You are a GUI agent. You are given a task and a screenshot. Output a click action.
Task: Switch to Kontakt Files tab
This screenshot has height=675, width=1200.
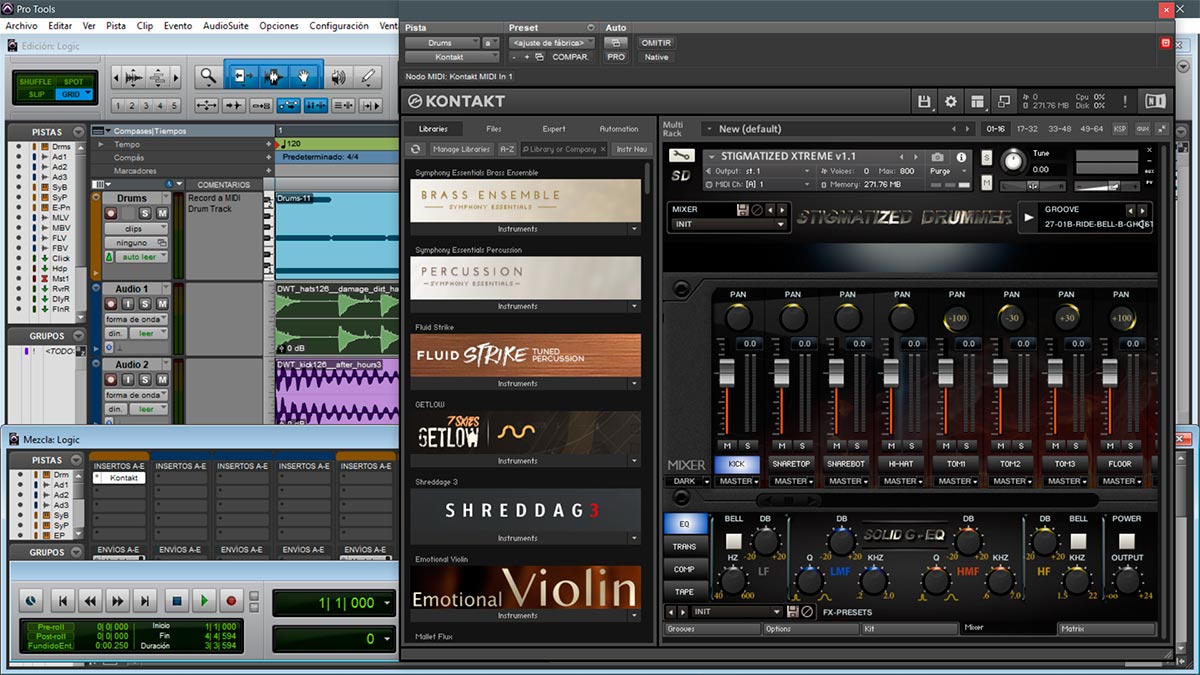(x=494, y=129)
